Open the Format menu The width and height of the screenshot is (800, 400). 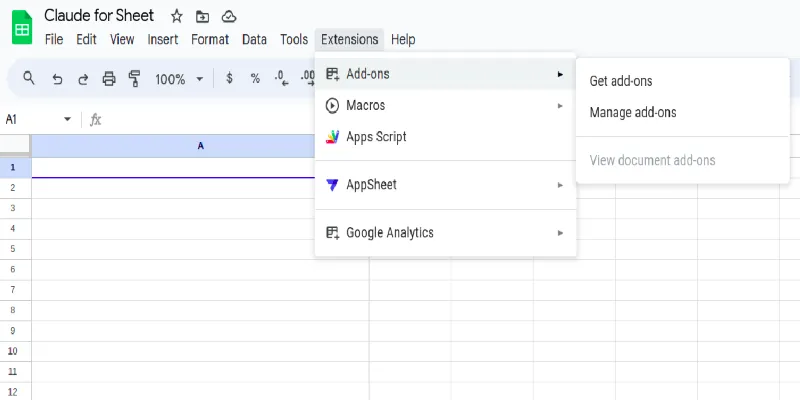click(x=210, y=39)
